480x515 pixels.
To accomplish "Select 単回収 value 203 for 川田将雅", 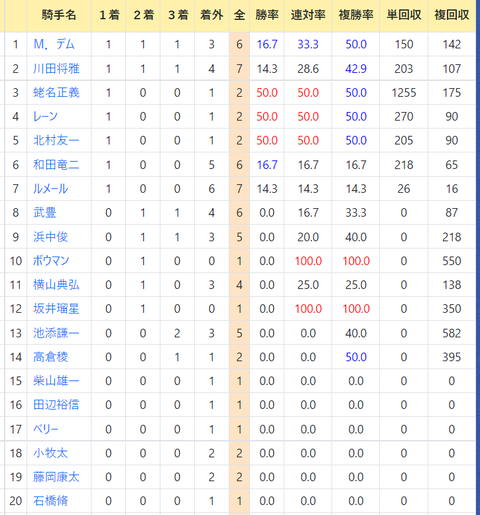I will pyautogui.click(x=404, y=69).
